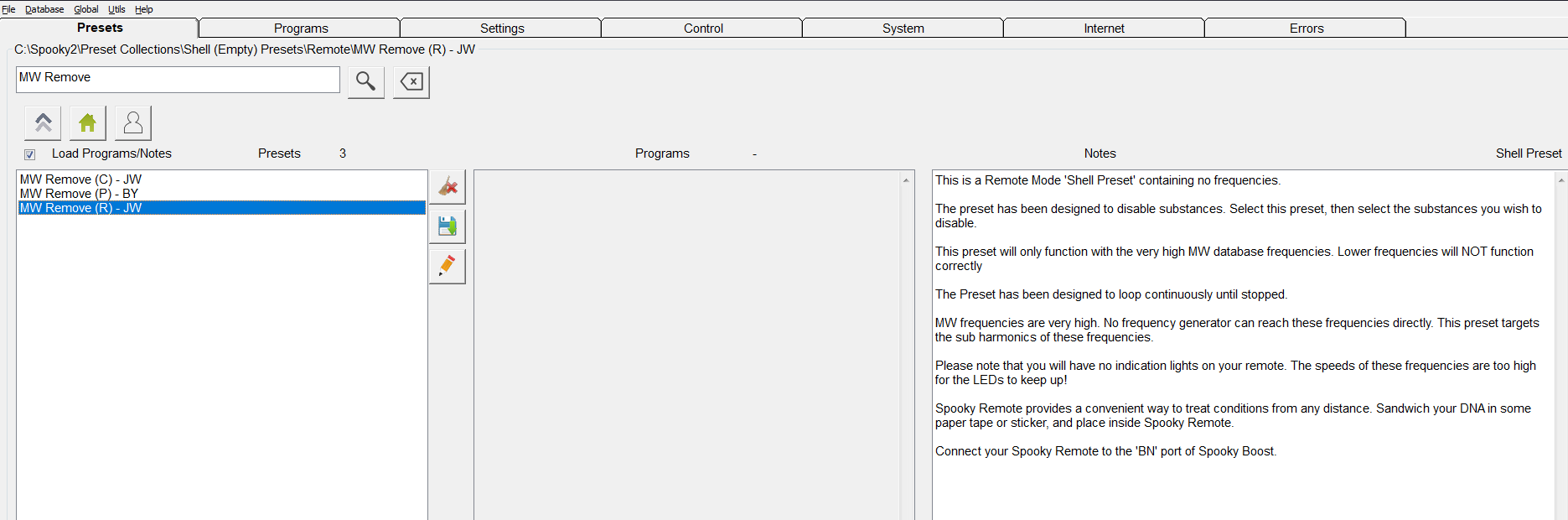Toggle the Load Programs/Notes checkbox
This screenshot has height=520, width=1568.
coord(30,154)
